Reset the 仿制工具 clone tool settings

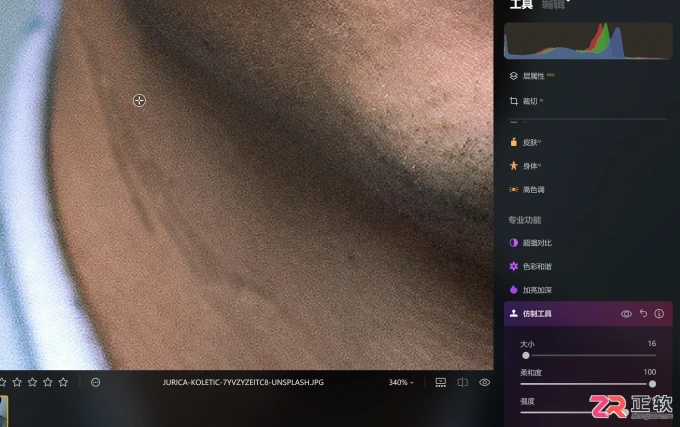[x=643, y=313]
